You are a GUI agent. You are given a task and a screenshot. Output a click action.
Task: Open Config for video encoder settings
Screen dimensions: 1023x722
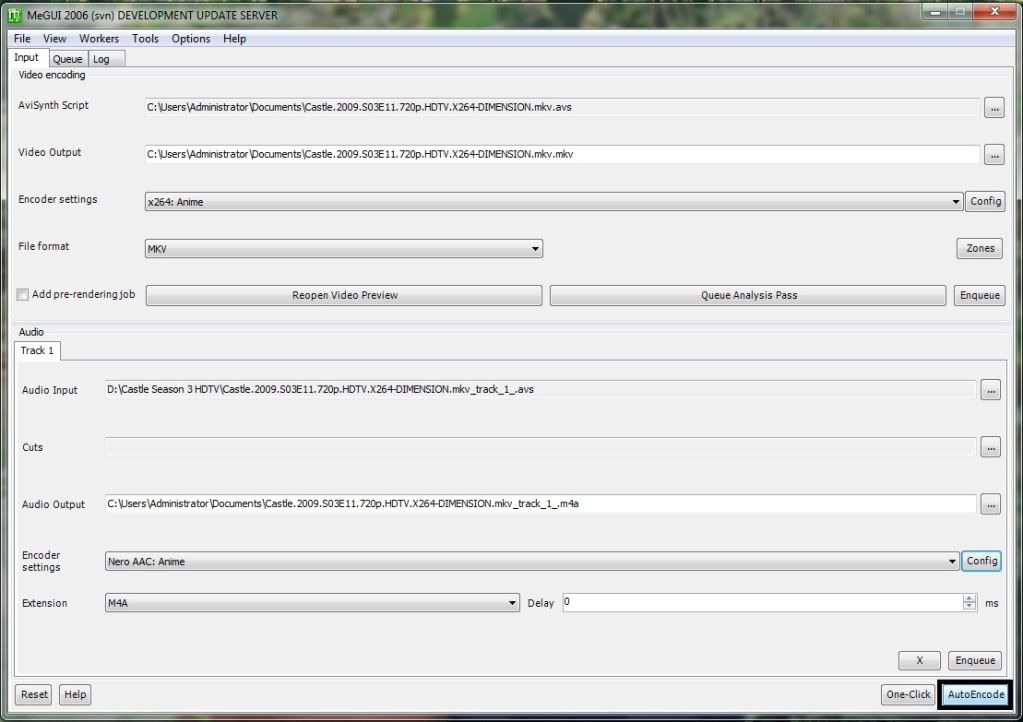coord(985,201)
